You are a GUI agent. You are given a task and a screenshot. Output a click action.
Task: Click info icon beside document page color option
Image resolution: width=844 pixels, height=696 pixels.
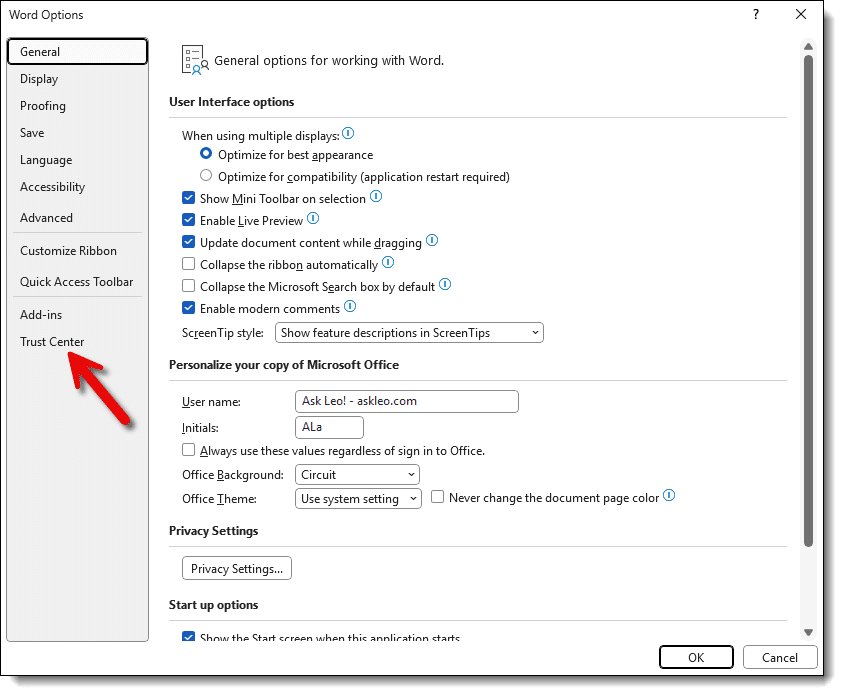click(x=669, y=496)
